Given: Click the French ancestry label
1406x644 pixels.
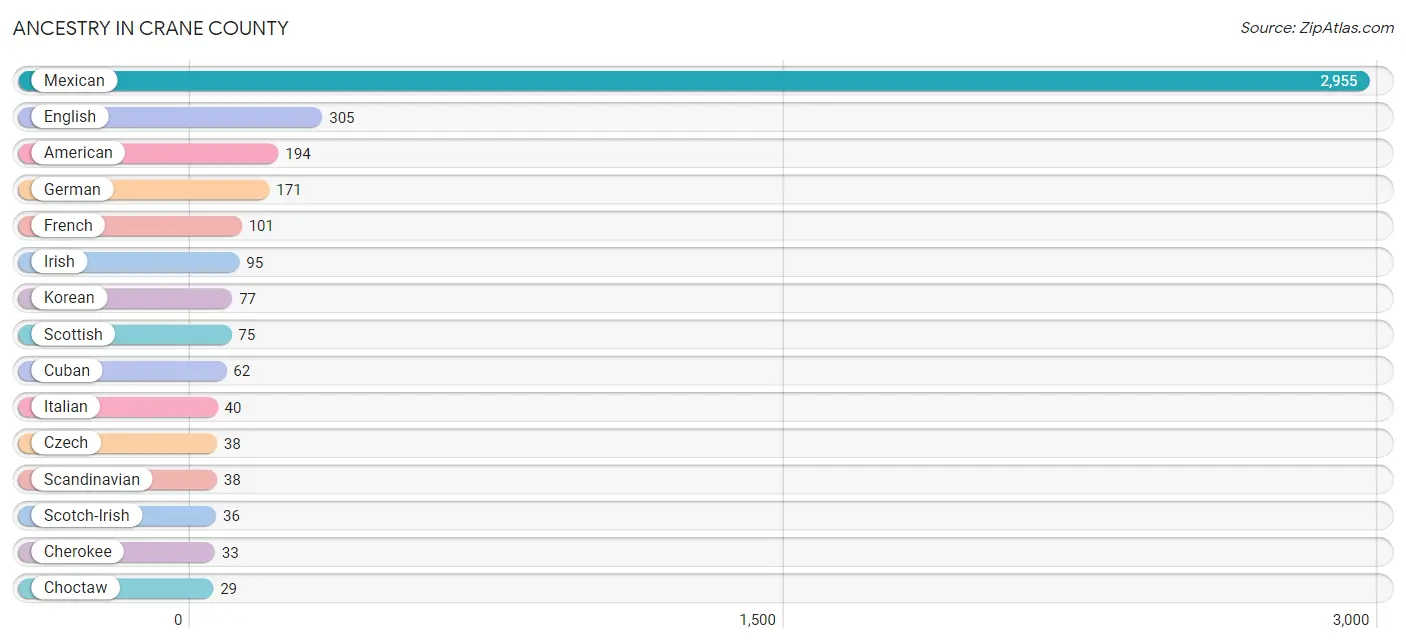Looking at the screenshot, I should pyautogui.click(x=68, y=226).
